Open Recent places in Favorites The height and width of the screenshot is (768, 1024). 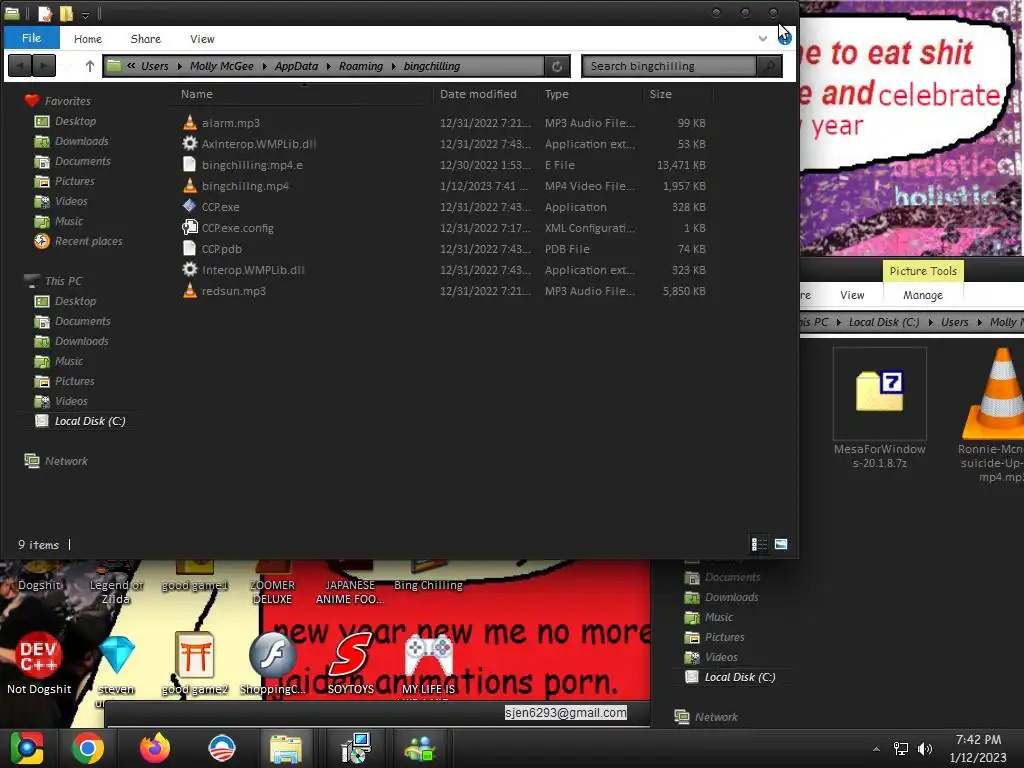click(x=88, y=241)
